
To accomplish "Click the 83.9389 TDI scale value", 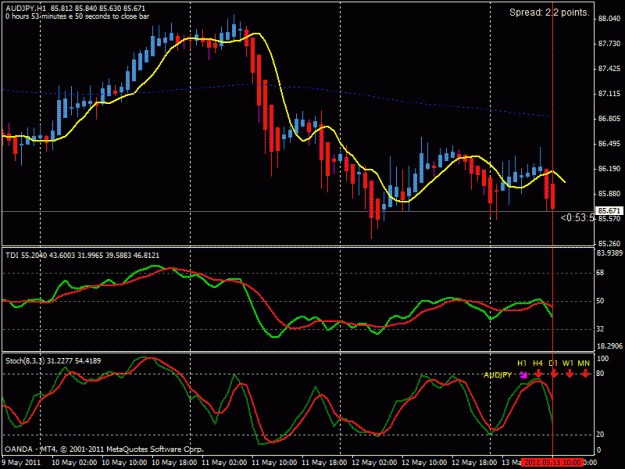I will click(609, 253).
